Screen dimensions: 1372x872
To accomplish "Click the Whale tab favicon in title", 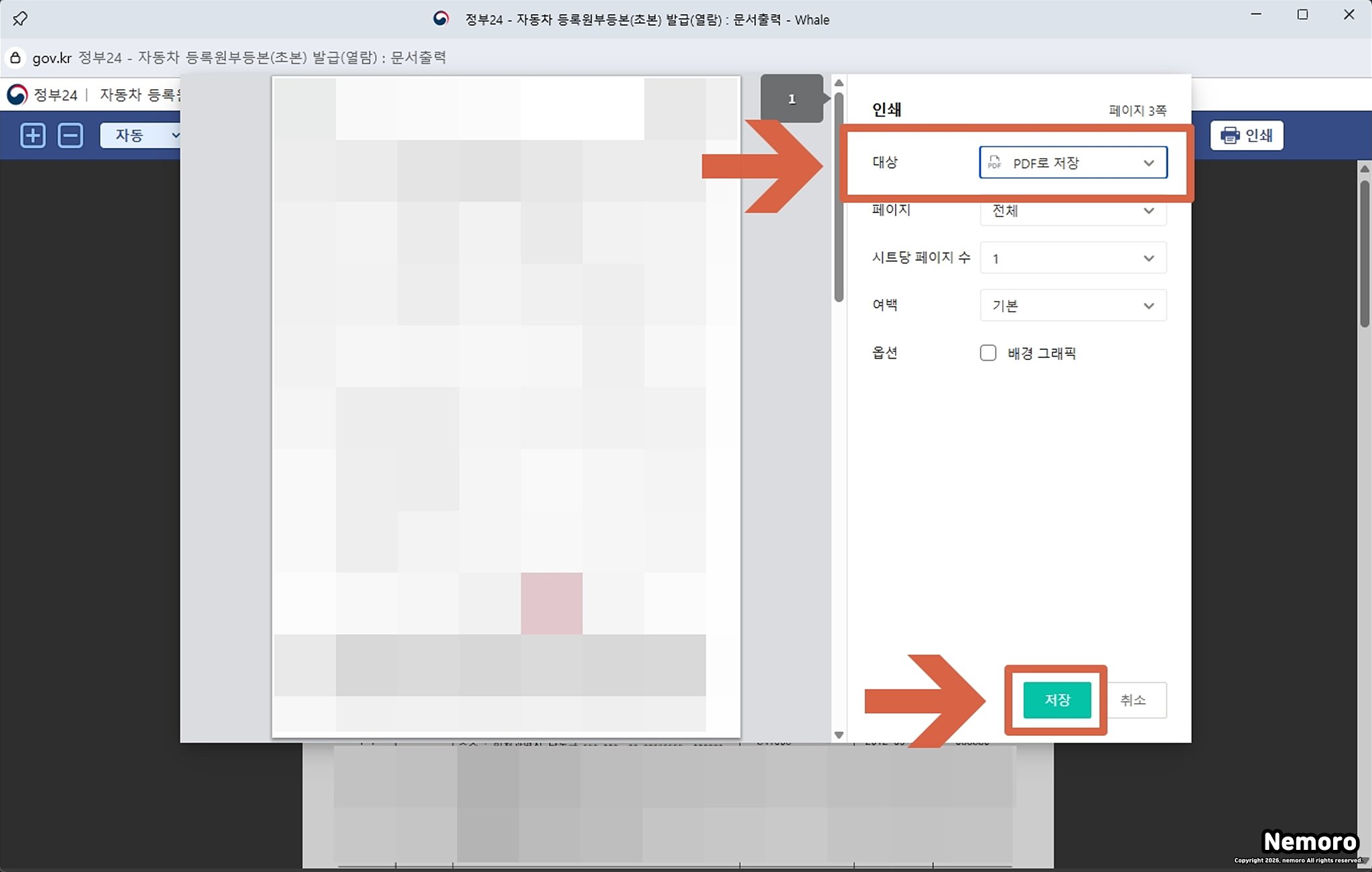I will click(x=440, y=19).
